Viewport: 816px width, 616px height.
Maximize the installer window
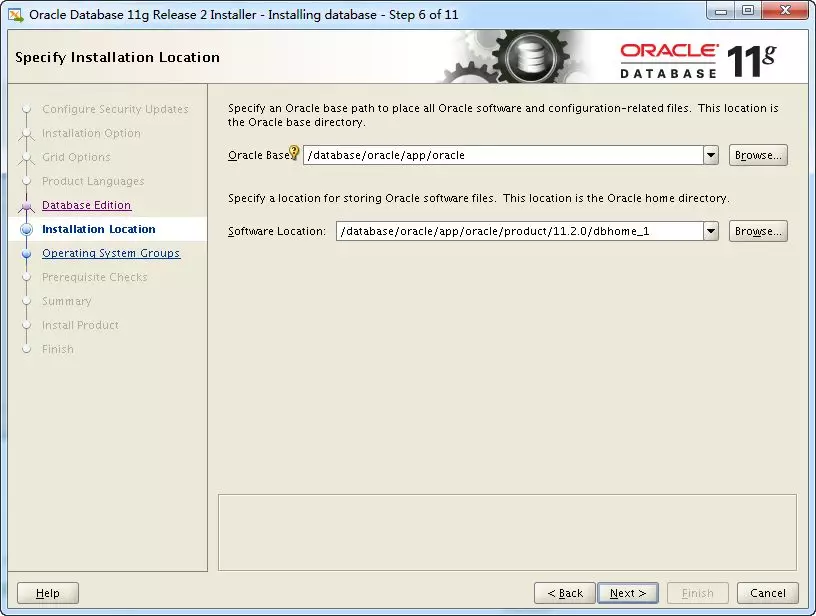[x=748, y=11]
